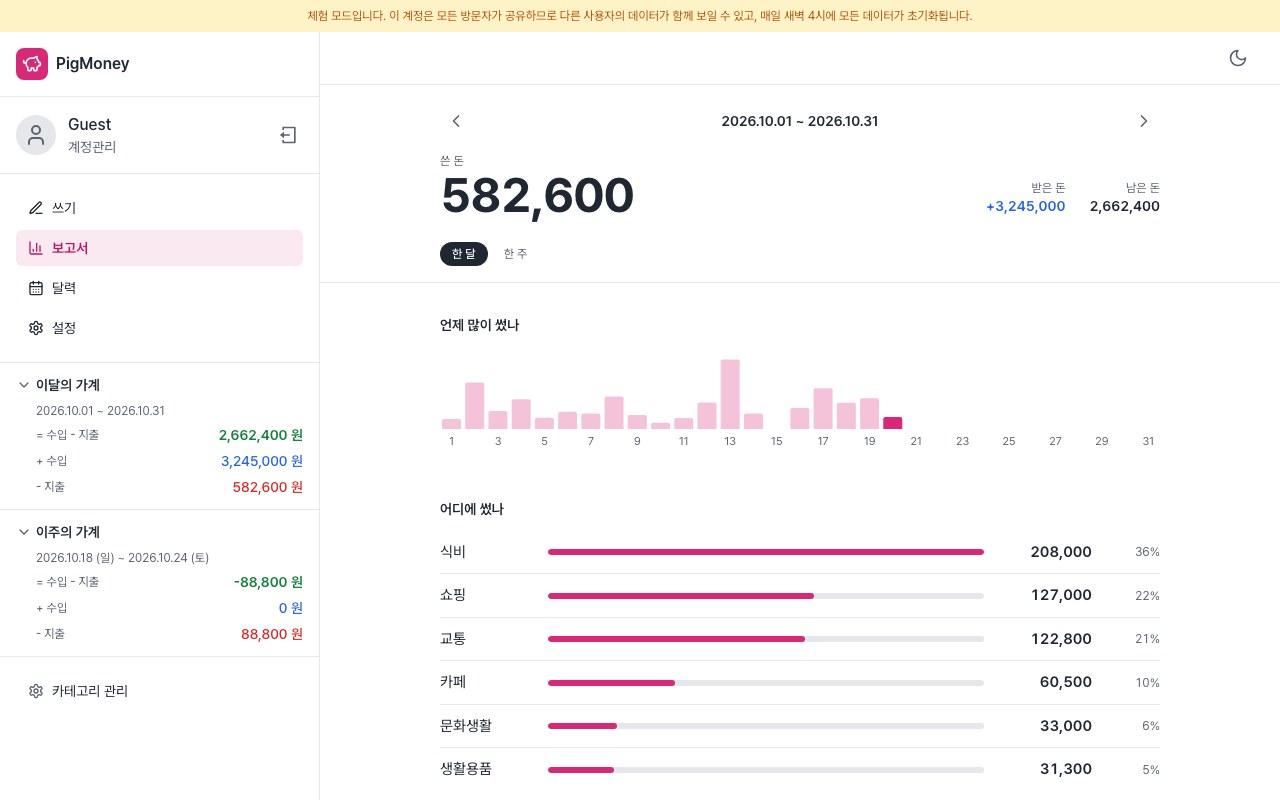This screenshot has height=800, width=1280.
Task: Click the 체험 모드 notice banner text
Action: pyautogui.click(x=640, y=16)
